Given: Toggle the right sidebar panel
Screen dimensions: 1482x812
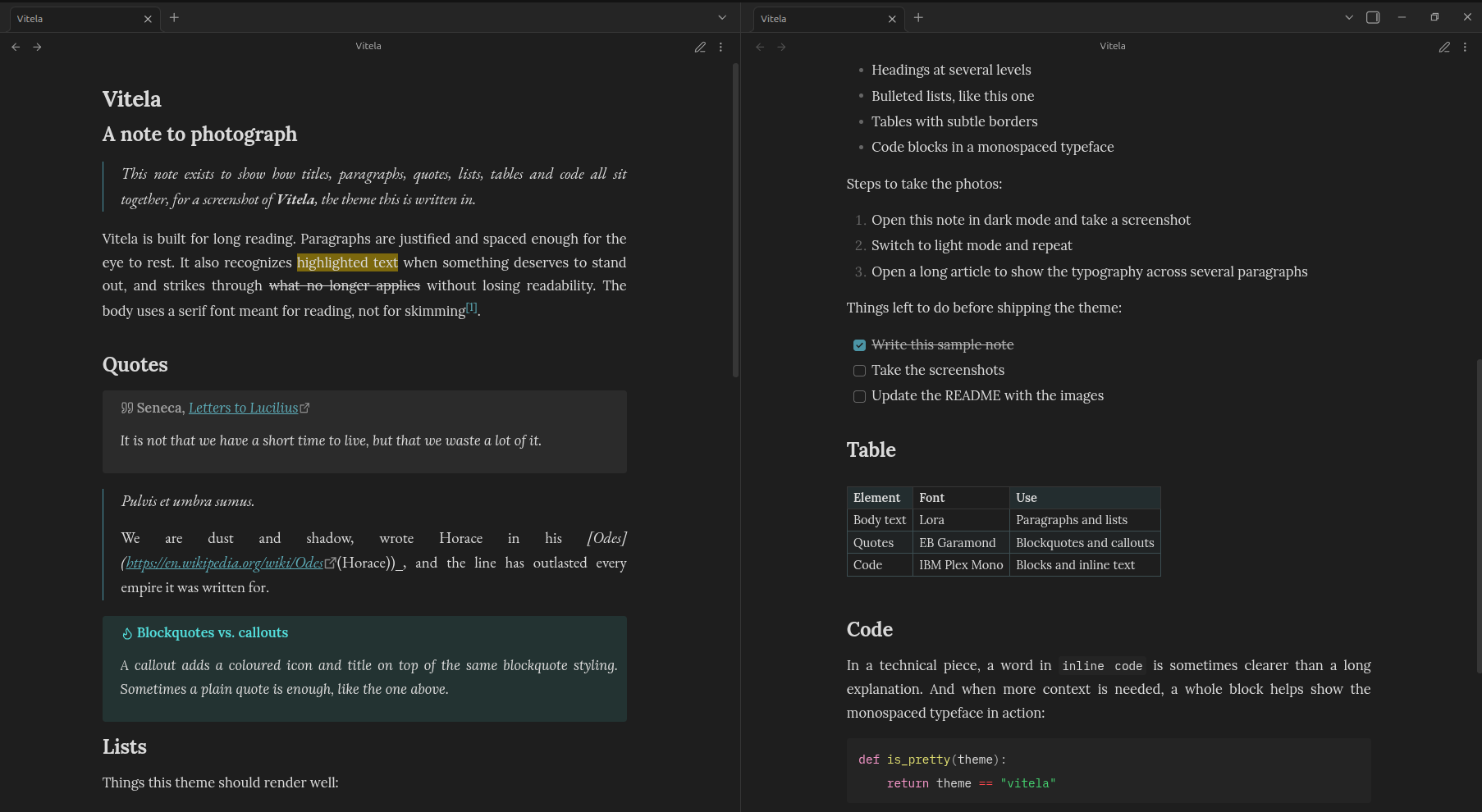Looking at the screenshot, I should pos(1373,17).
